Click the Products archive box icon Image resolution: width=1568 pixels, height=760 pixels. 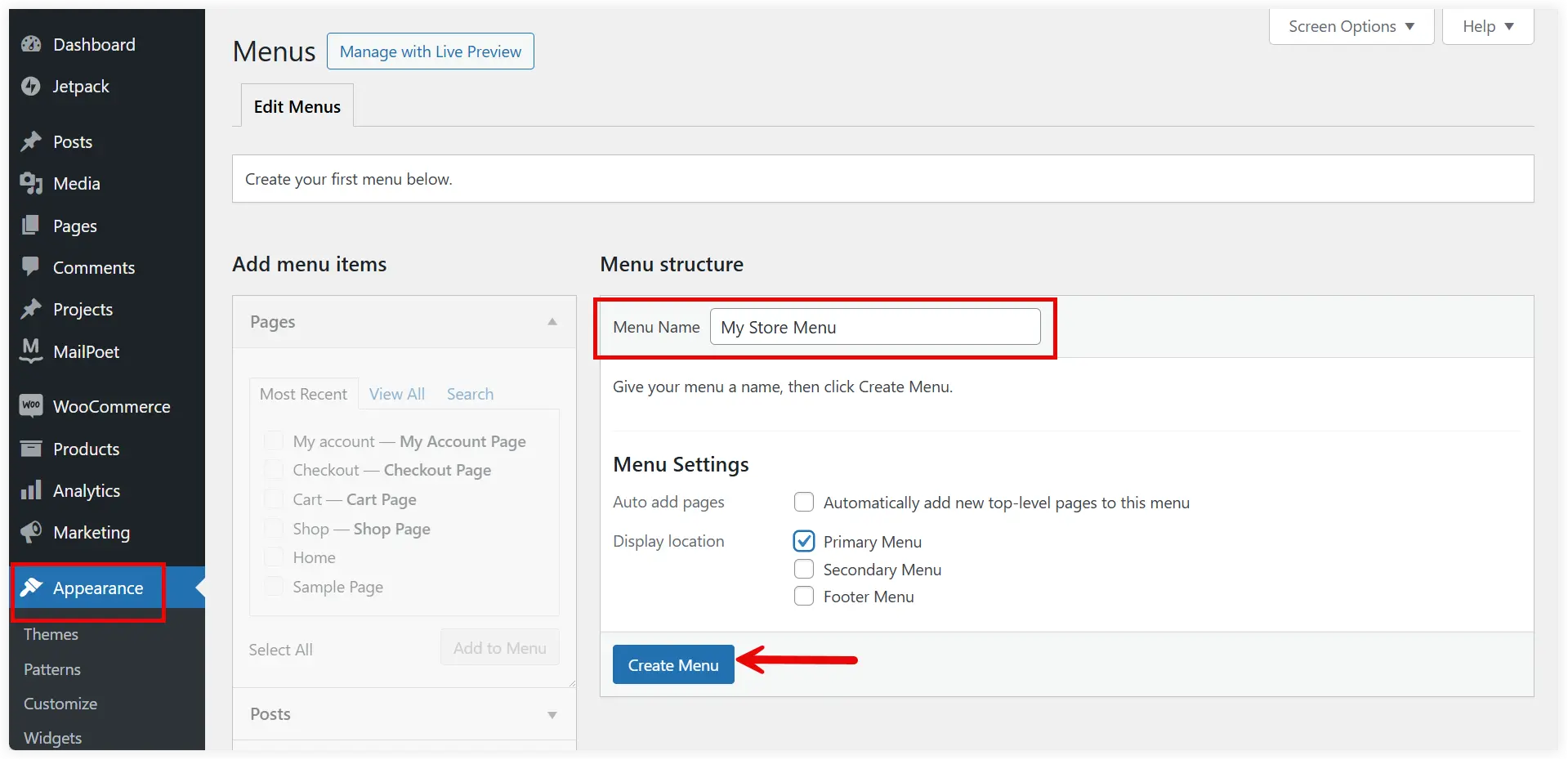(31, 449)
